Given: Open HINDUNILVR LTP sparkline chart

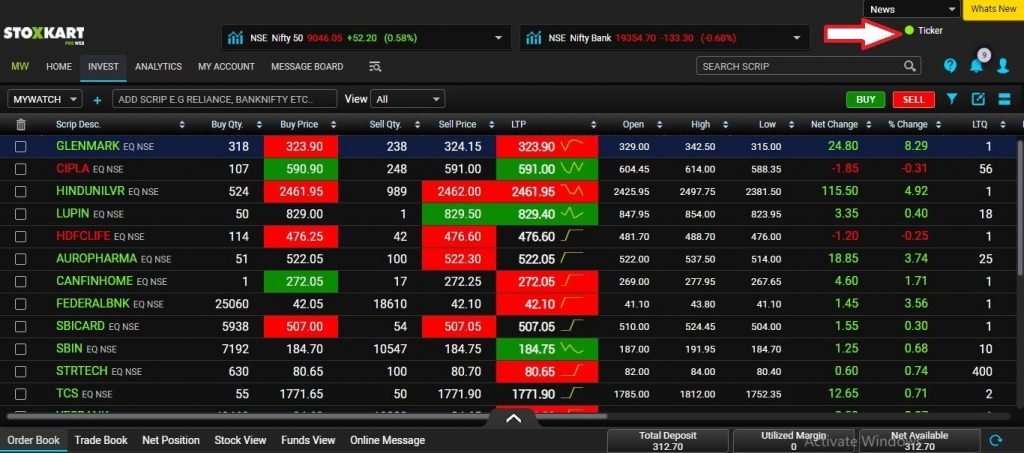Looking at the screenshot, I should click(x=573, y=191).
